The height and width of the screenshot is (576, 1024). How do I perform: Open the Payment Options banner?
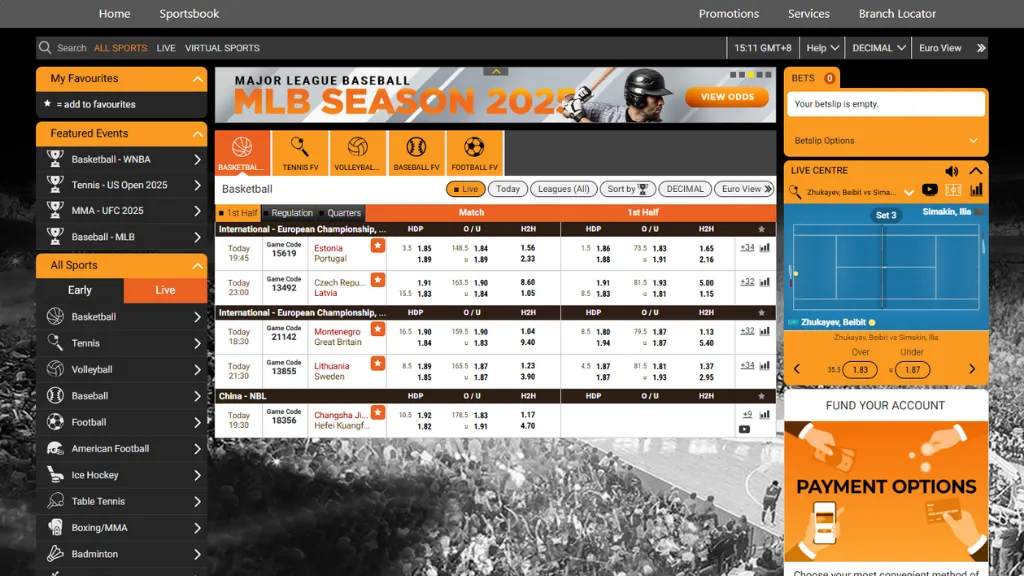886,491
